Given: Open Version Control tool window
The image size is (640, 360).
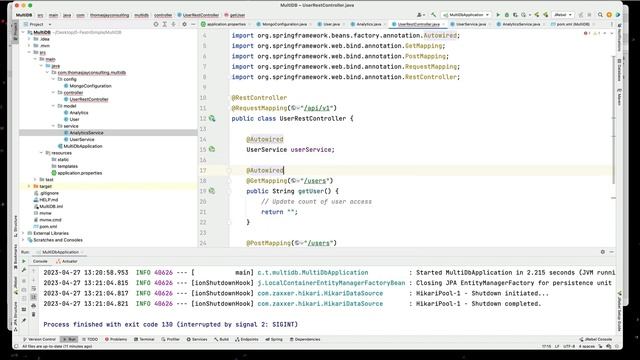Looking at the screenshot, I should pyautogui.click(x=39, y=339).
